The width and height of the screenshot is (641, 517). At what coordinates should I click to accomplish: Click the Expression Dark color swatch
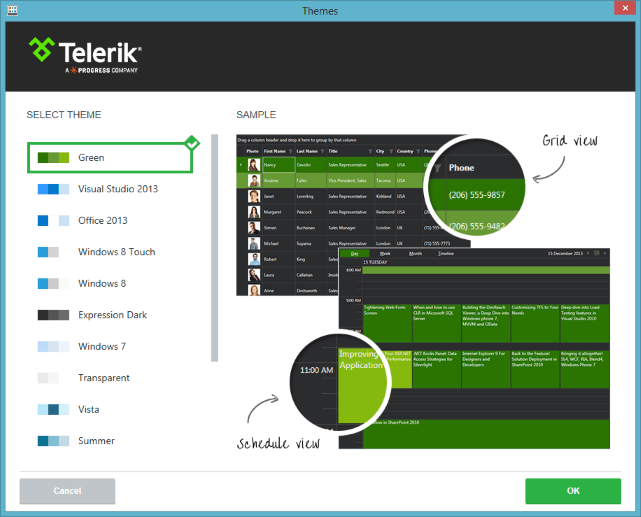pyautogui.click(x=53, y=315)
